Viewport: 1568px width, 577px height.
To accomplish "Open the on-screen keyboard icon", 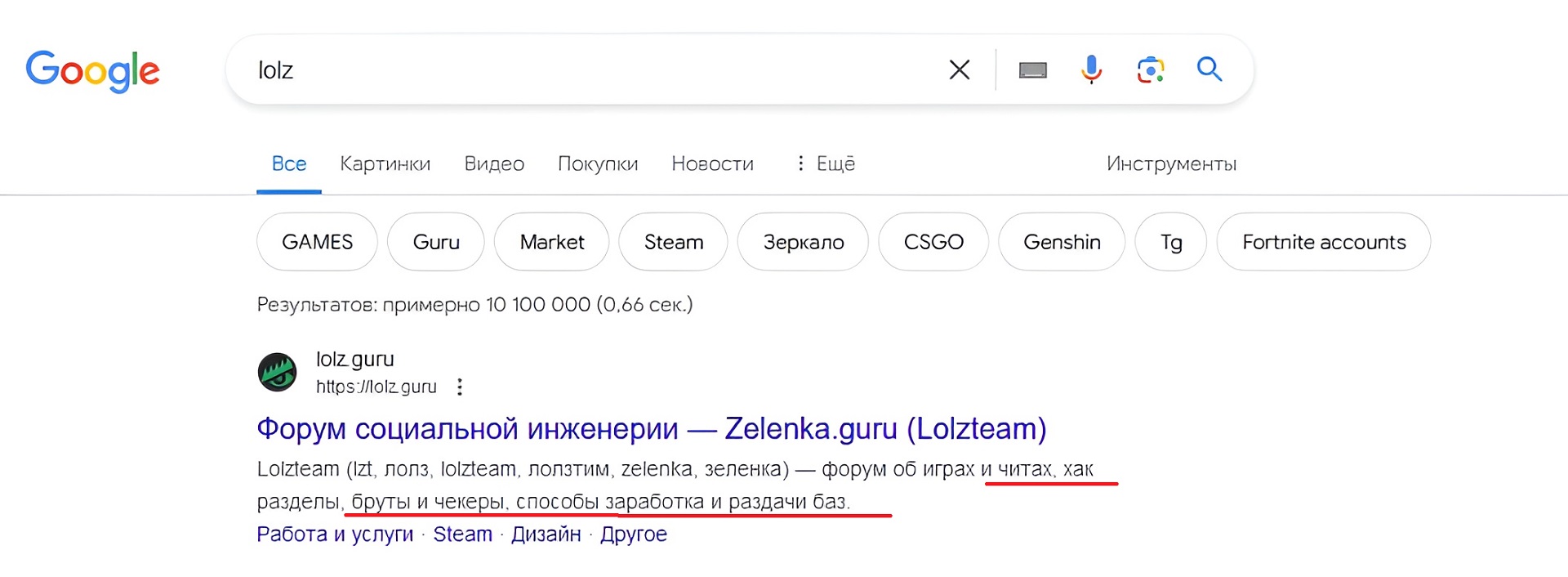I will [1033, 70].
